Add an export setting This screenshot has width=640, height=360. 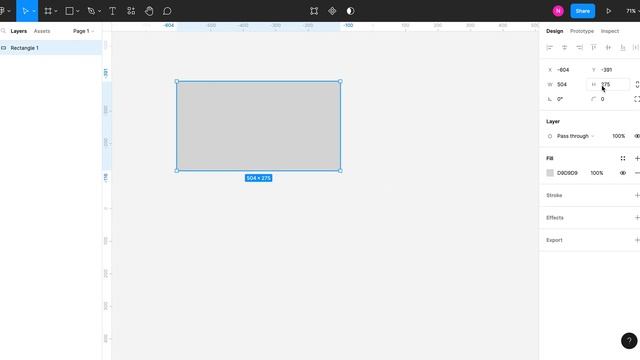point(637,240)
